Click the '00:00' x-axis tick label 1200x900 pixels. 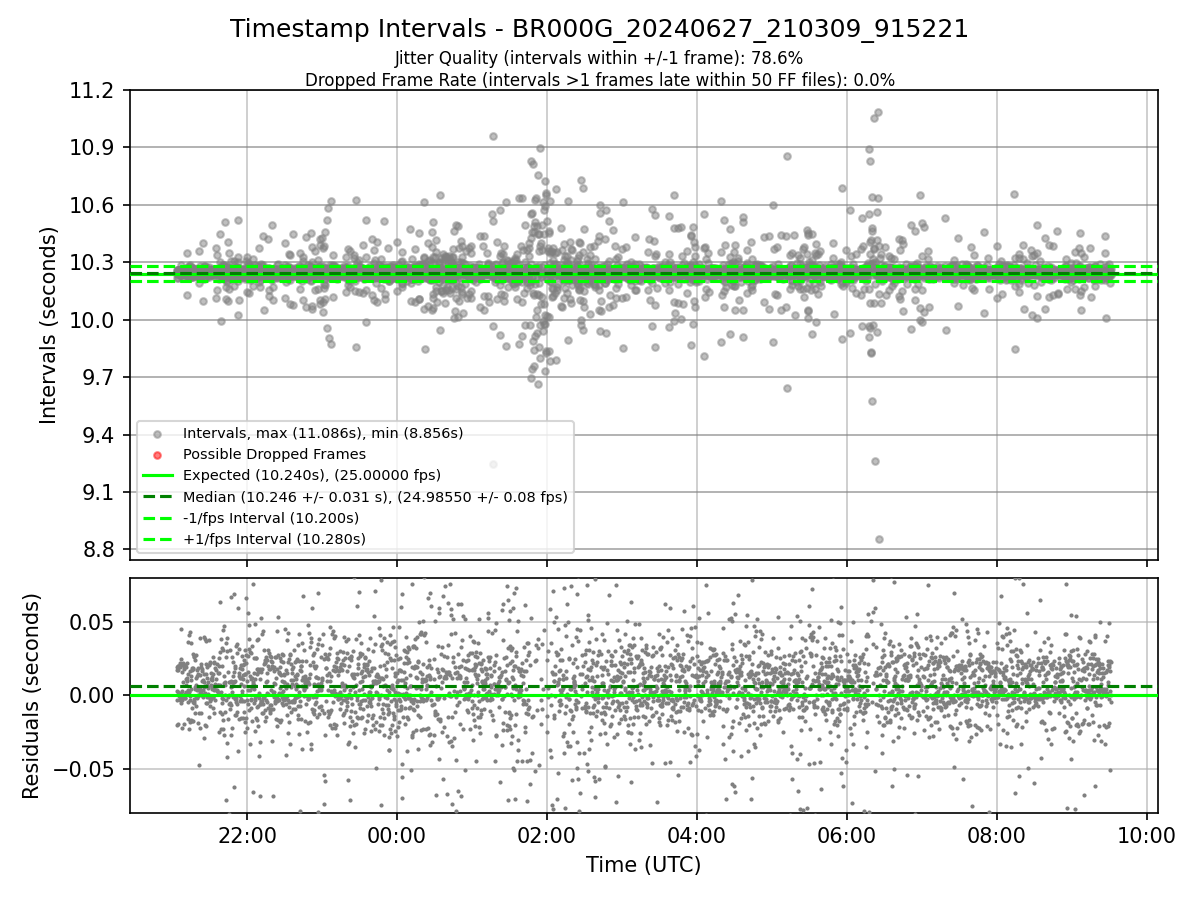click(397, 836)
